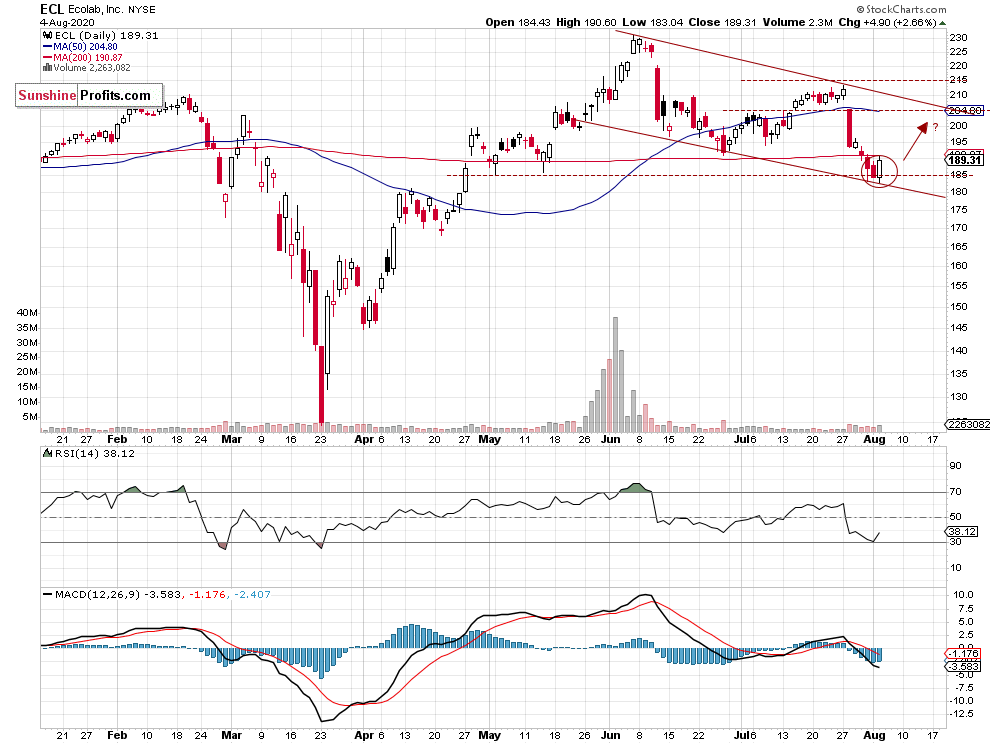The width and height of the screenshot is (990, 744).
Task: Select the 'Ecolab, Inc.' company name
Action: pyautogui.click(x=96, y=9)
